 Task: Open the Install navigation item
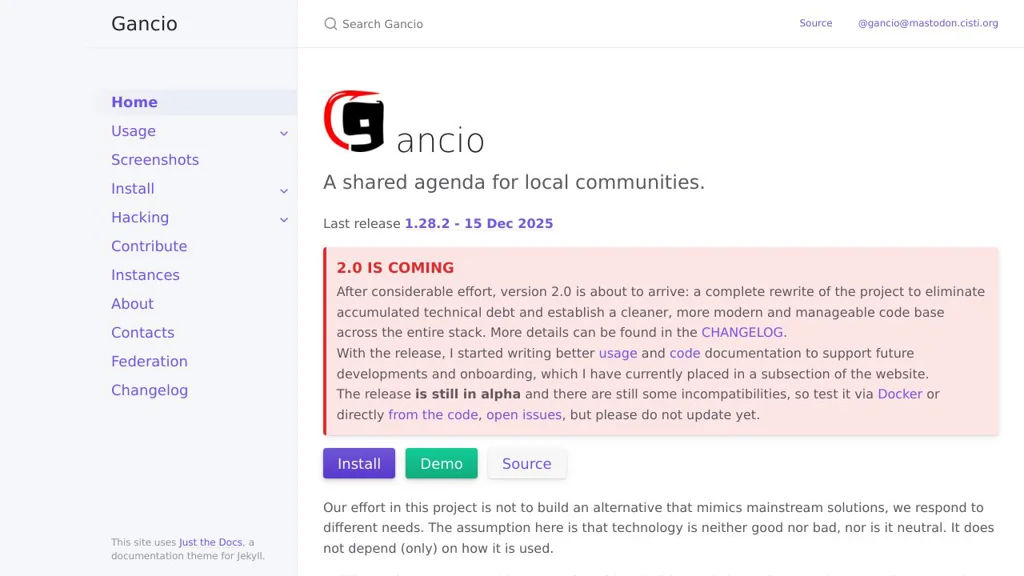click(x=133, y=188)
